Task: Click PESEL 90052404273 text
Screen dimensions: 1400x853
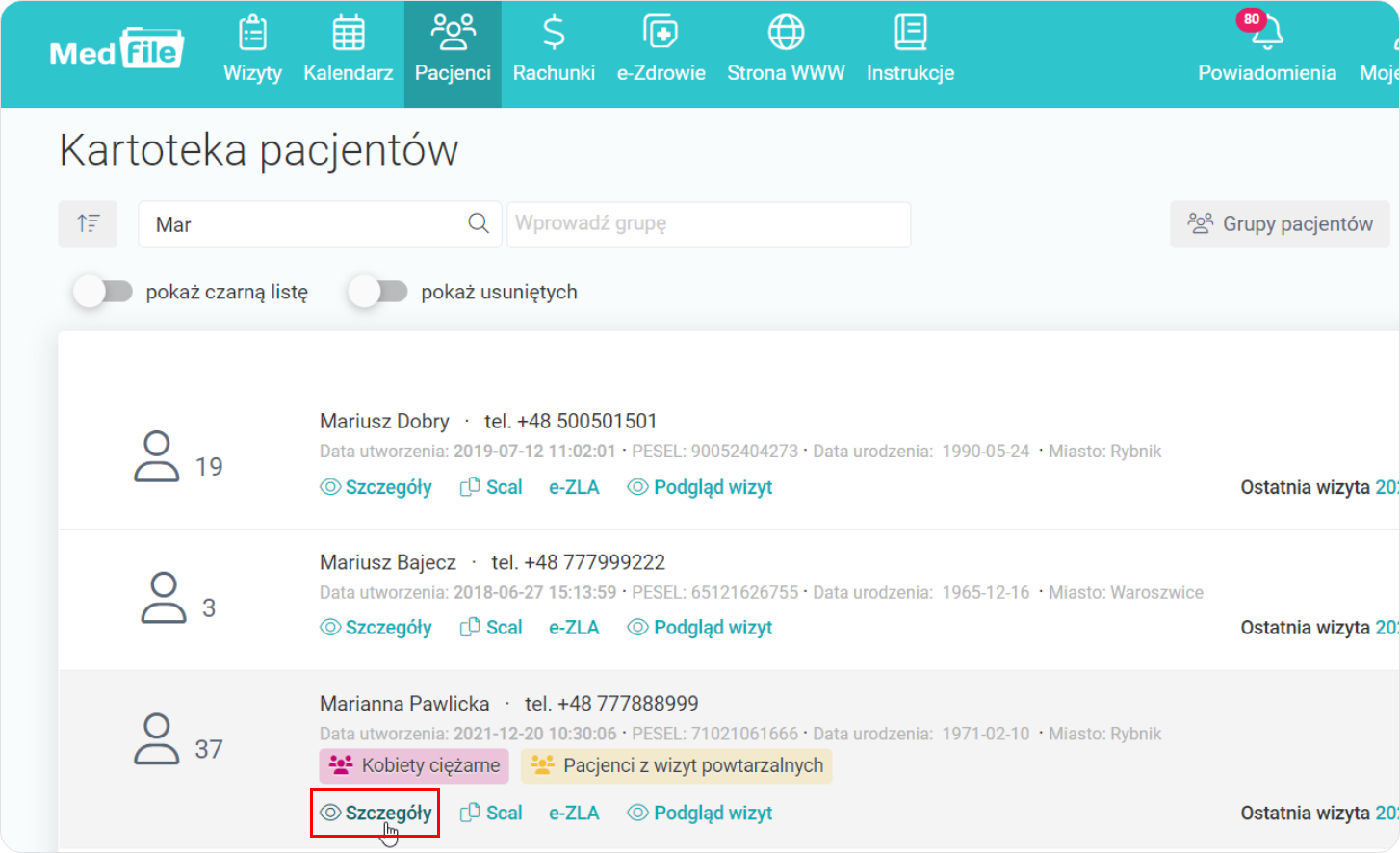Action: pyautogui.click(x=715, y=452)
